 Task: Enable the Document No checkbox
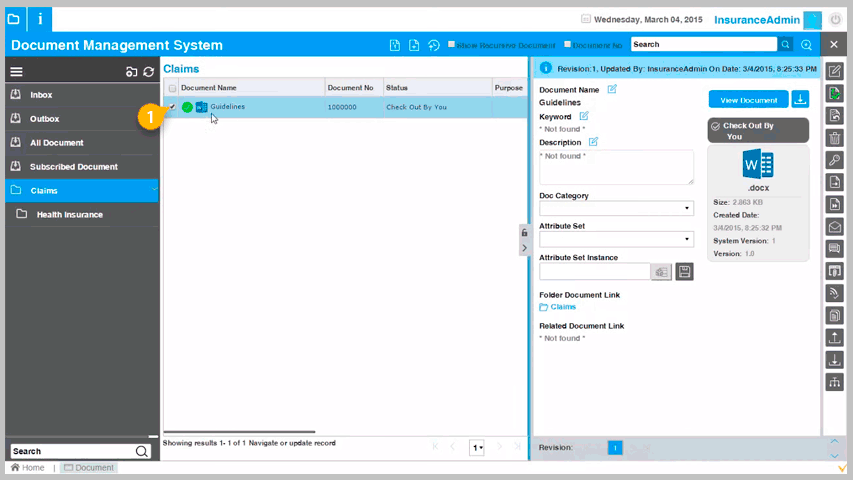tap(567, 44)
